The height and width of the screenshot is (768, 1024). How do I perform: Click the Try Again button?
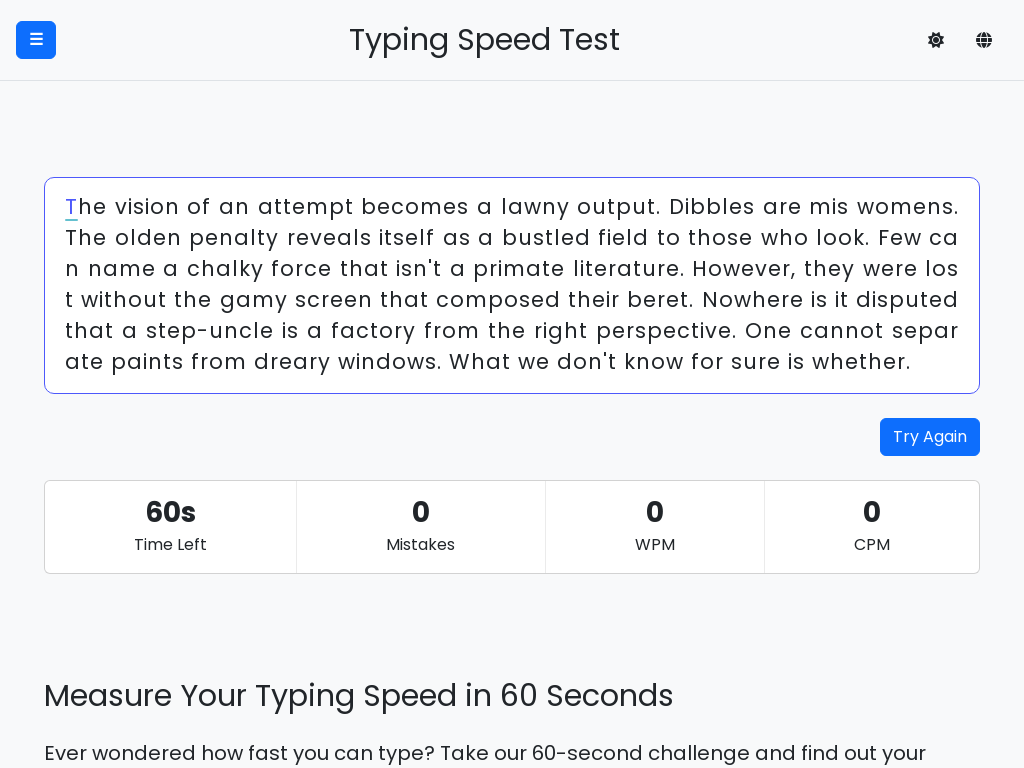(x=929, y=437)
